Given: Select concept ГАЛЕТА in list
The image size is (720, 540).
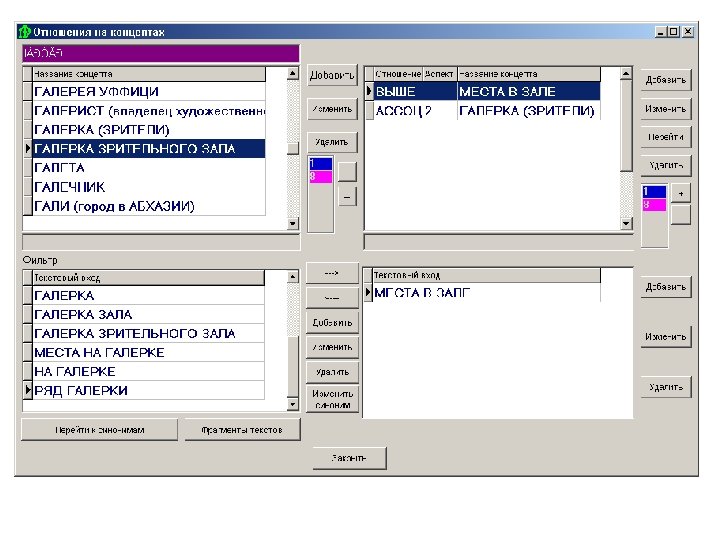Looking at the screenshot, I should [149, 168].
